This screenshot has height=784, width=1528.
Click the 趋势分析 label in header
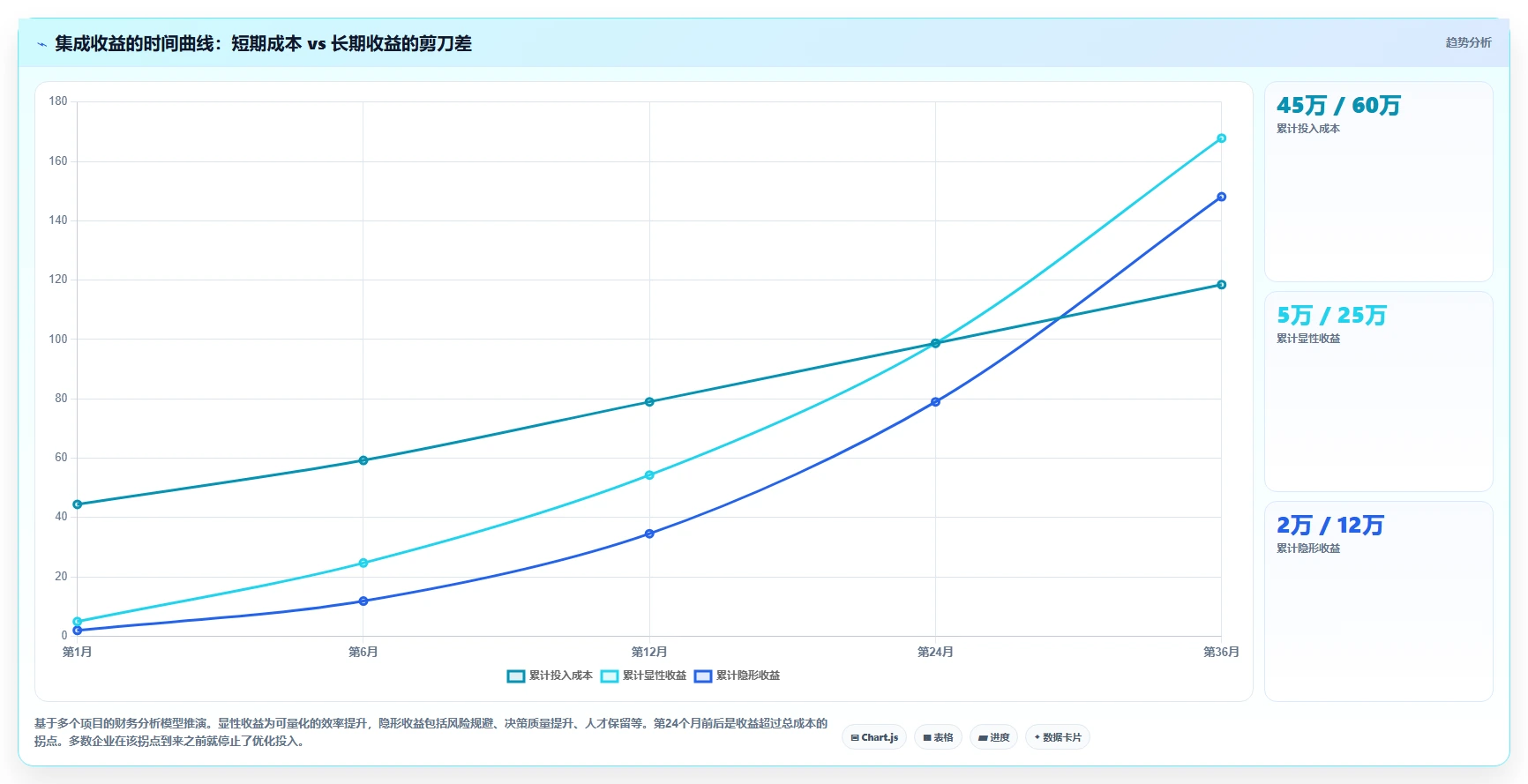(x=1468, y=42)
